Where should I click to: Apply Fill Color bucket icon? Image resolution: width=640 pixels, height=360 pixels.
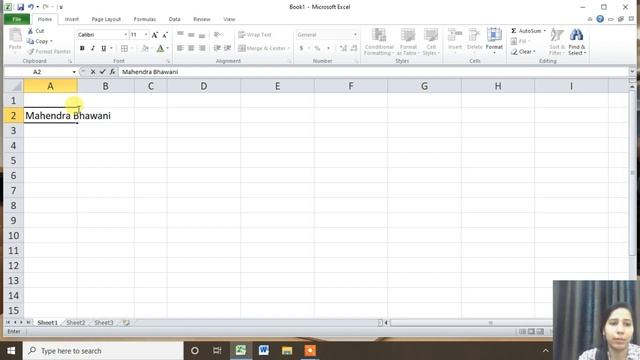[145, 49]
